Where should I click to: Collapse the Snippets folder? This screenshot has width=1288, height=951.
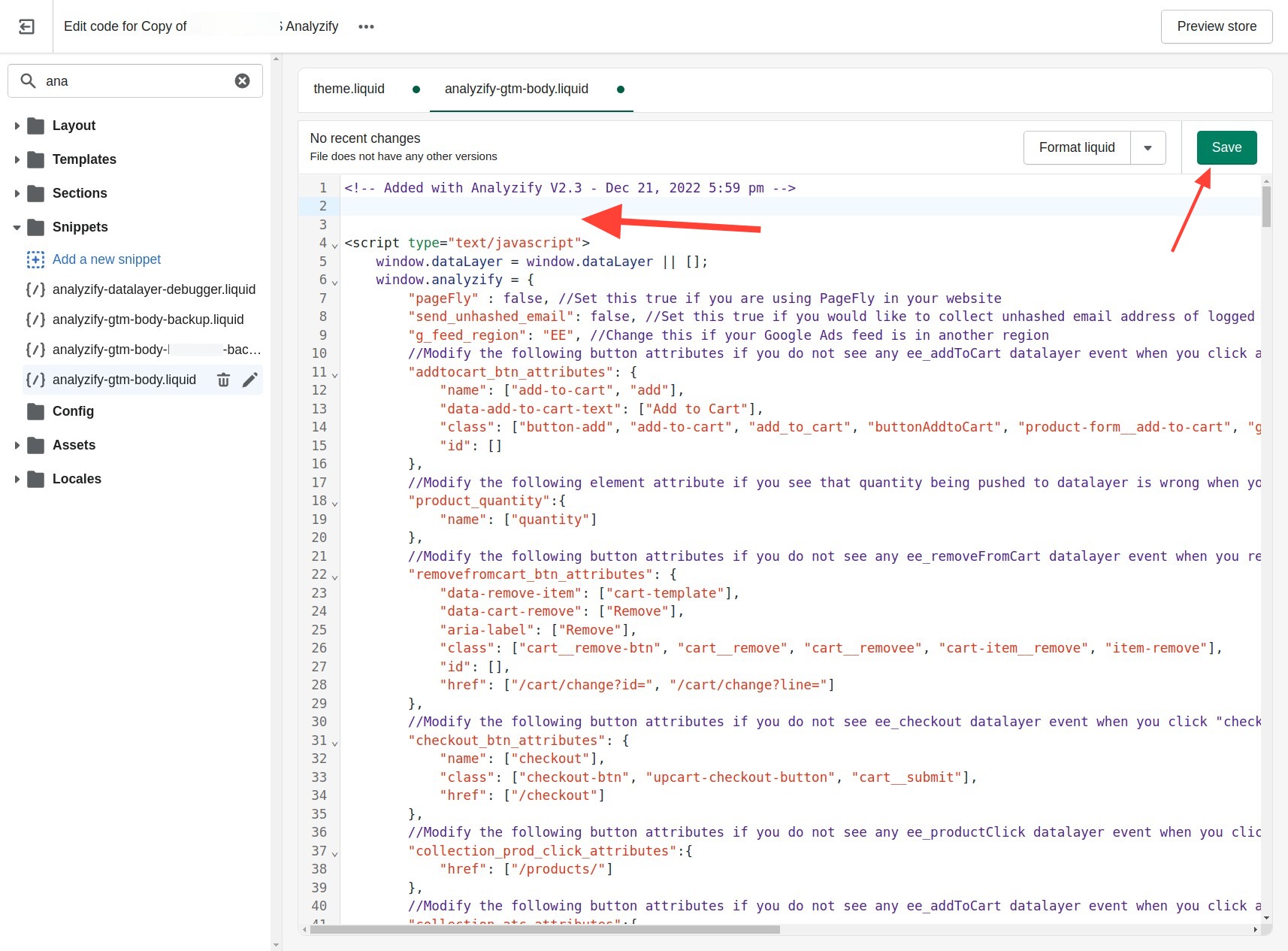click(17, 227)
